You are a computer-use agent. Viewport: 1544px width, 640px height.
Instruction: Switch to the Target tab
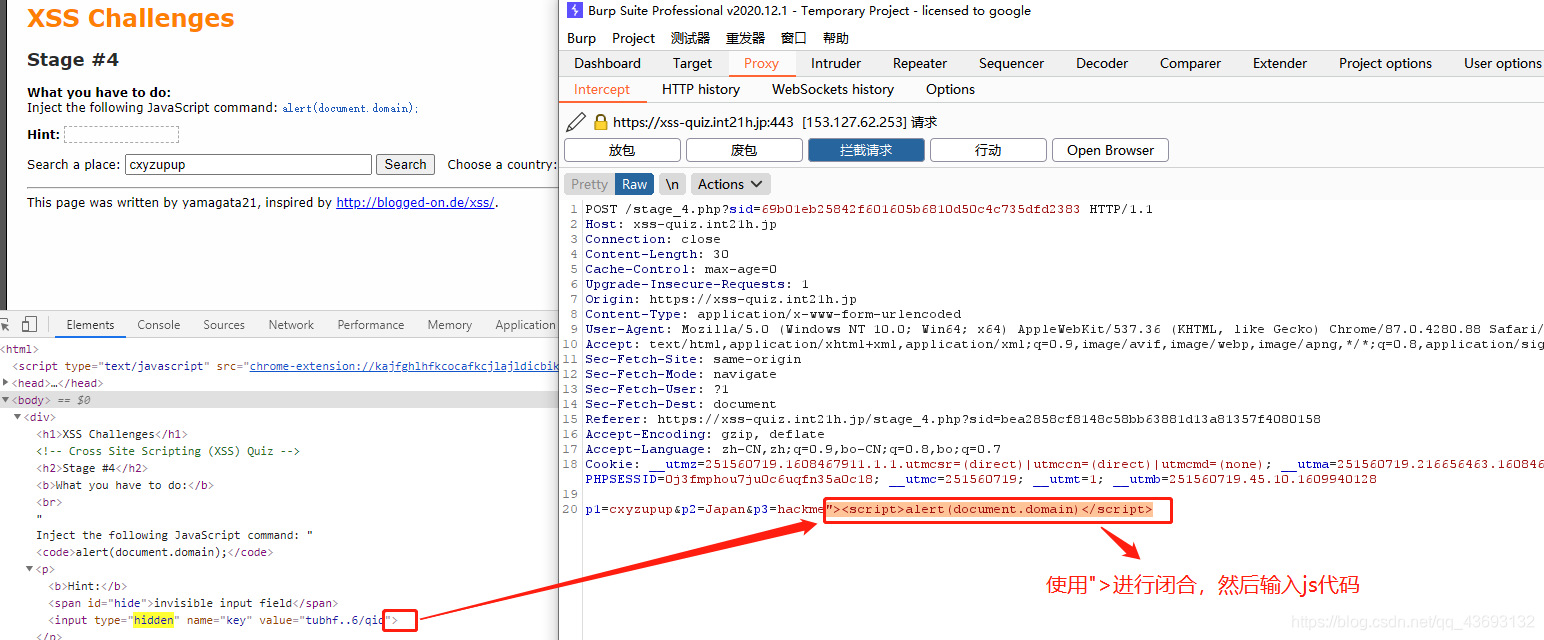[692, 63]
